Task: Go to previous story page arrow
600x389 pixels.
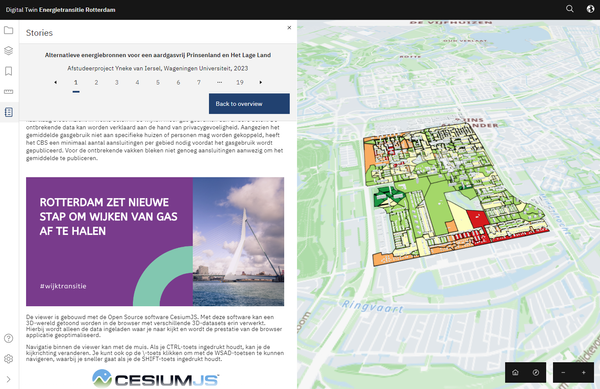Action: click(x=55, y=82)
